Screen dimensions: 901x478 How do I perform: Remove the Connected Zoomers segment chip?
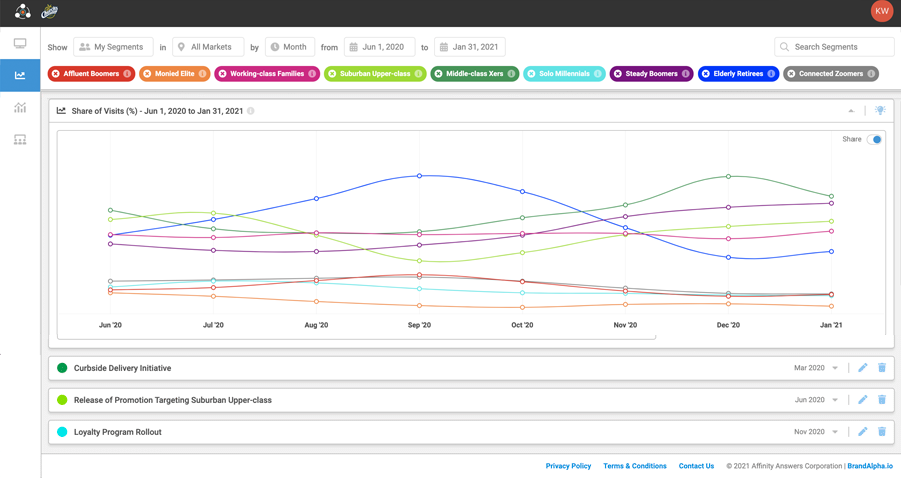tap(791, 74)
